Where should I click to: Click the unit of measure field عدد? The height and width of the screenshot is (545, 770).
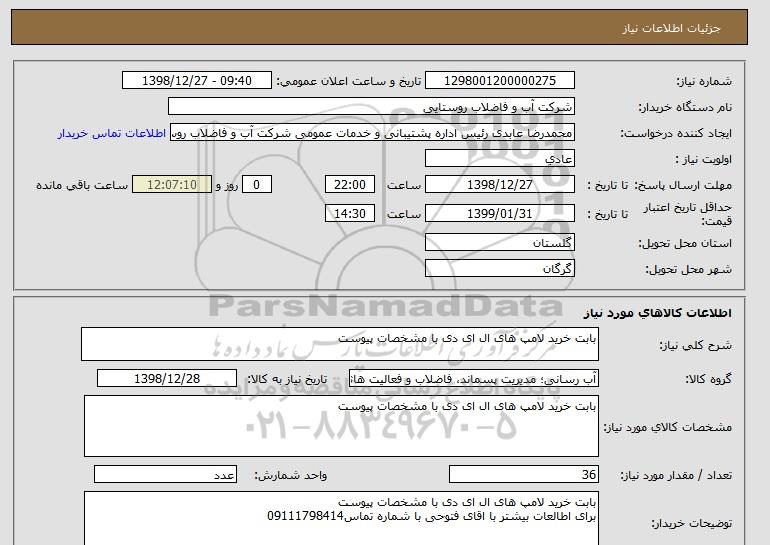point(165,474)
